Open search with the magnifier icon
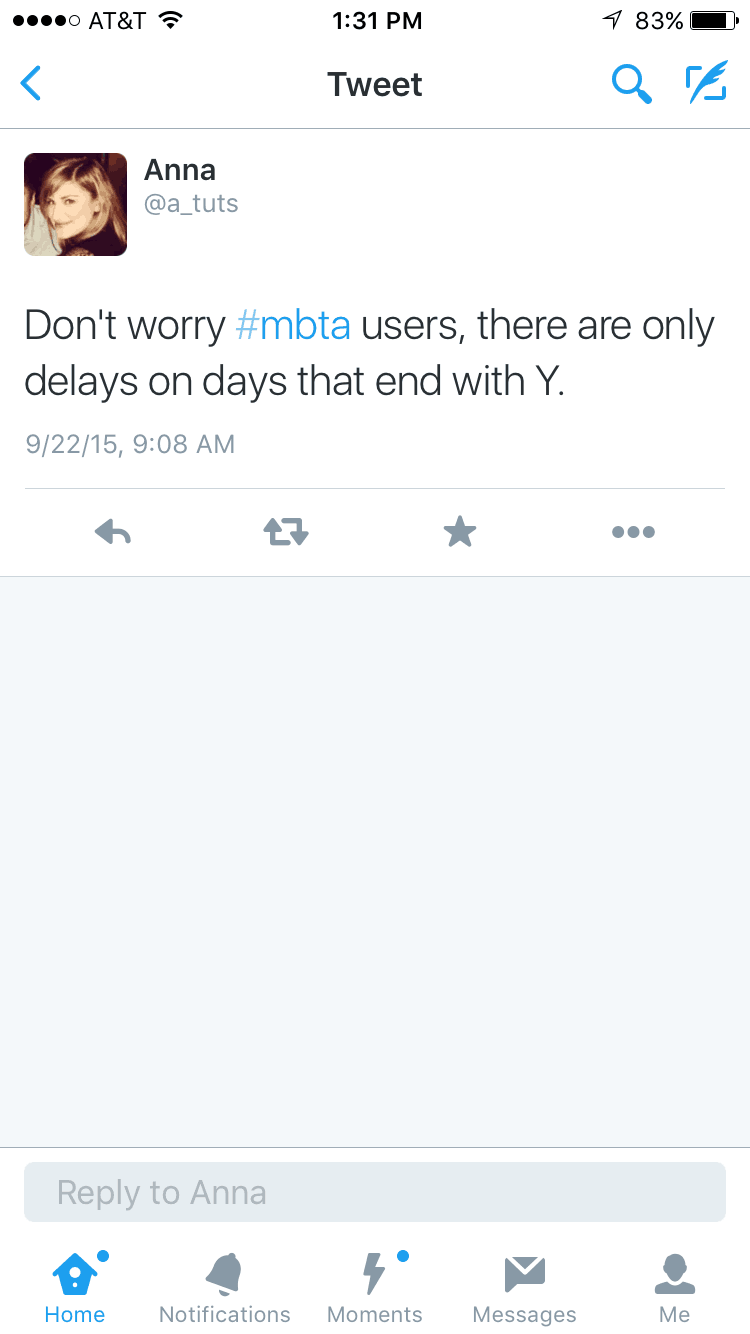750x1334 pixels. tap(631, 84)
